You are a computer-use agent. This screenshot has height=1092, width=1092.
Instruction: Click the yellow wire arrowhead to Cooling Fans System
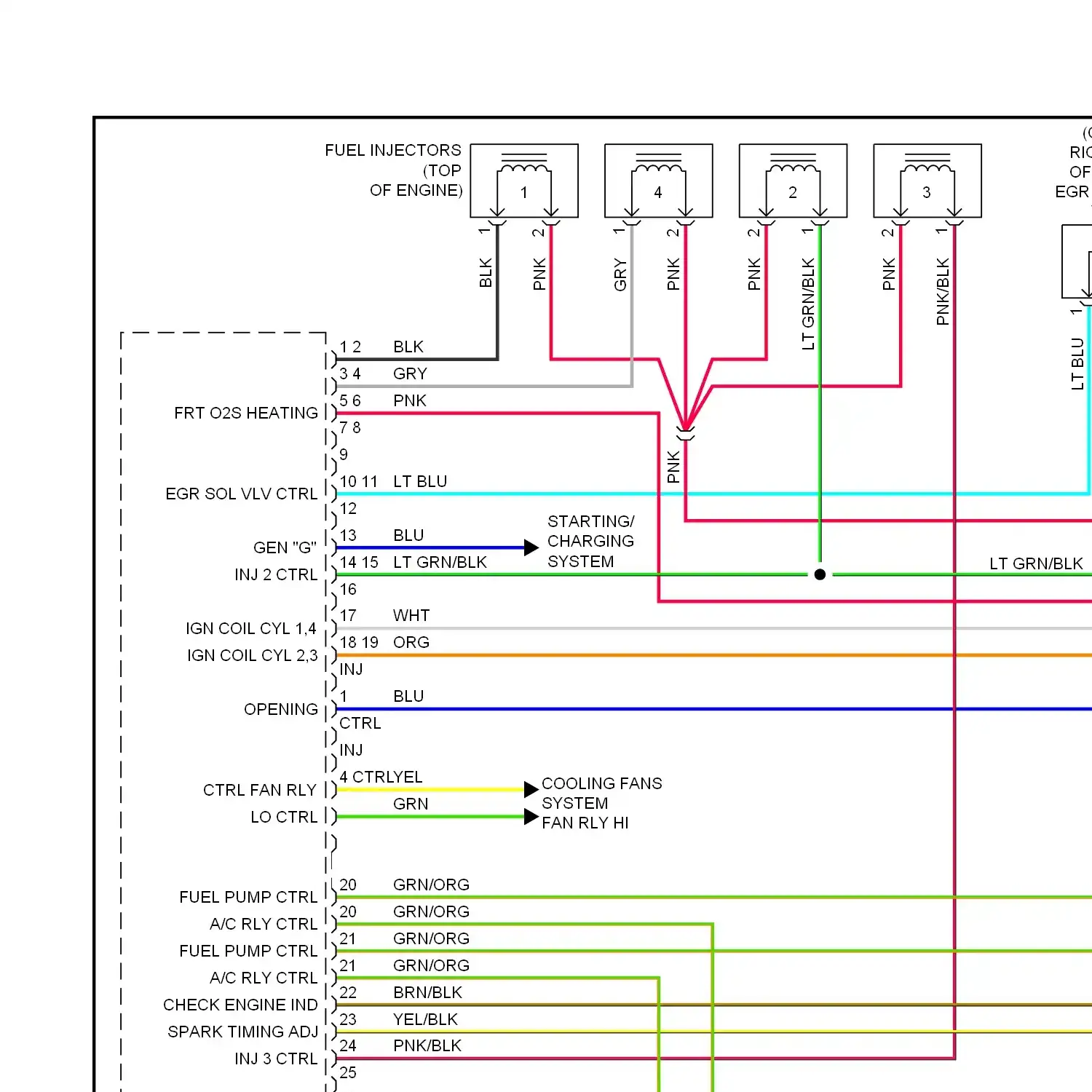tap(531, 789)
